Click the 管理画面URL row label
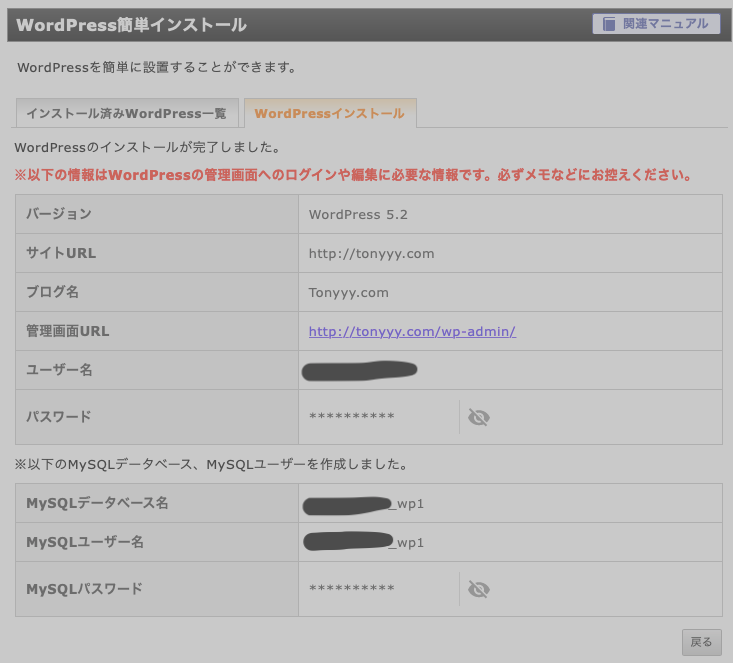 (x=68, y=331)
